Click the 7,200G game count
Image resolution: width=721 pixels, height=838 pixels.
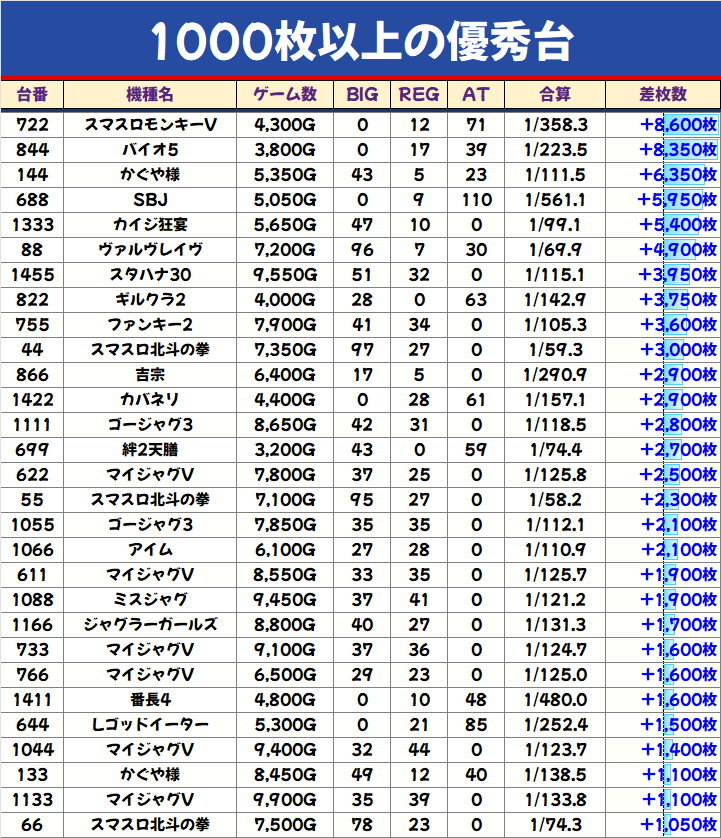(x=285, y=250)
